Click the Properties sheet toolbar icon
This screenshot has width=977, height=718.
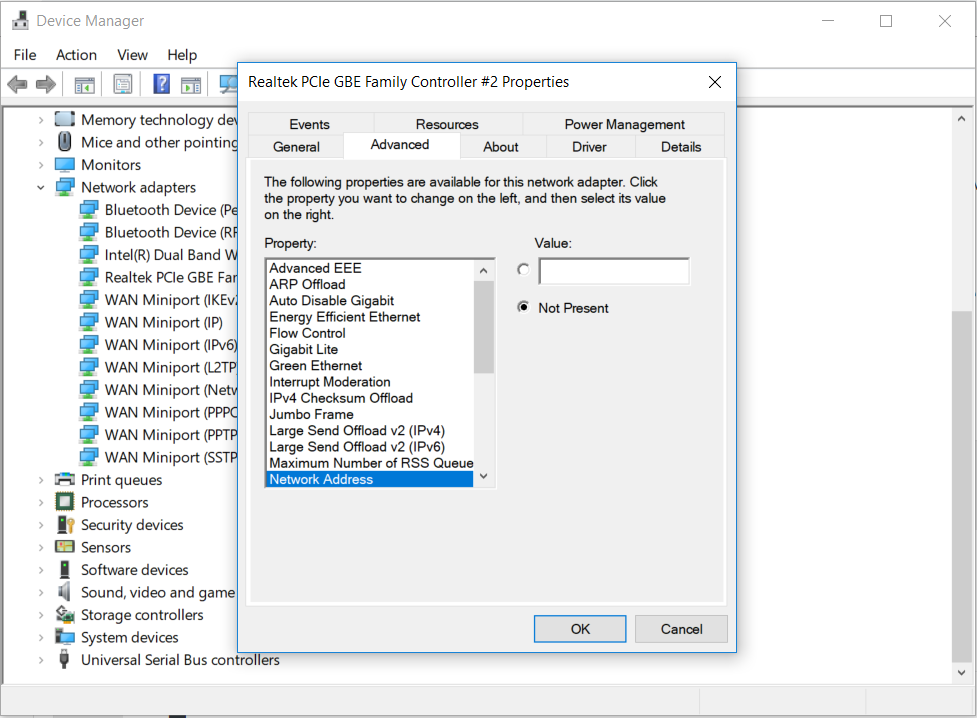pos(123,84)
